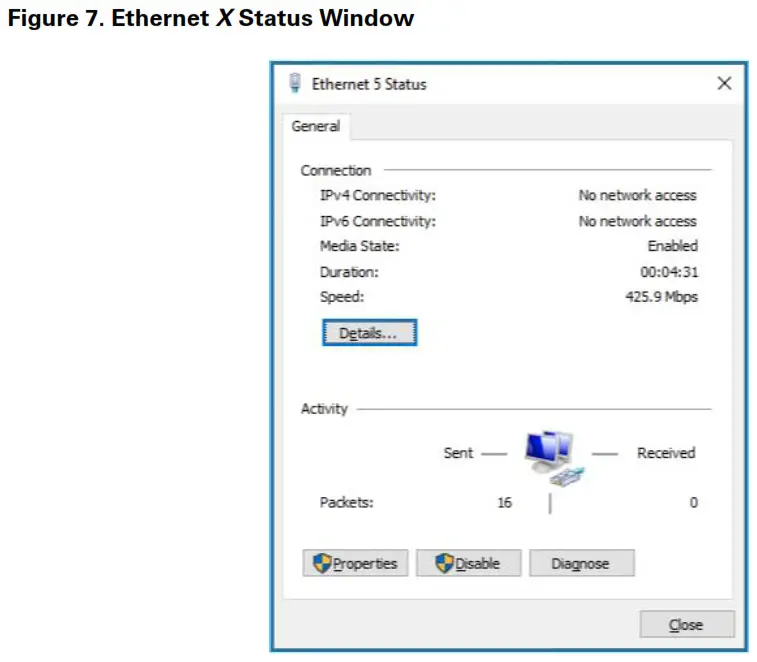Click the 'Speed:' label
This screenshot has width=757, height=662.
point(342,296)
